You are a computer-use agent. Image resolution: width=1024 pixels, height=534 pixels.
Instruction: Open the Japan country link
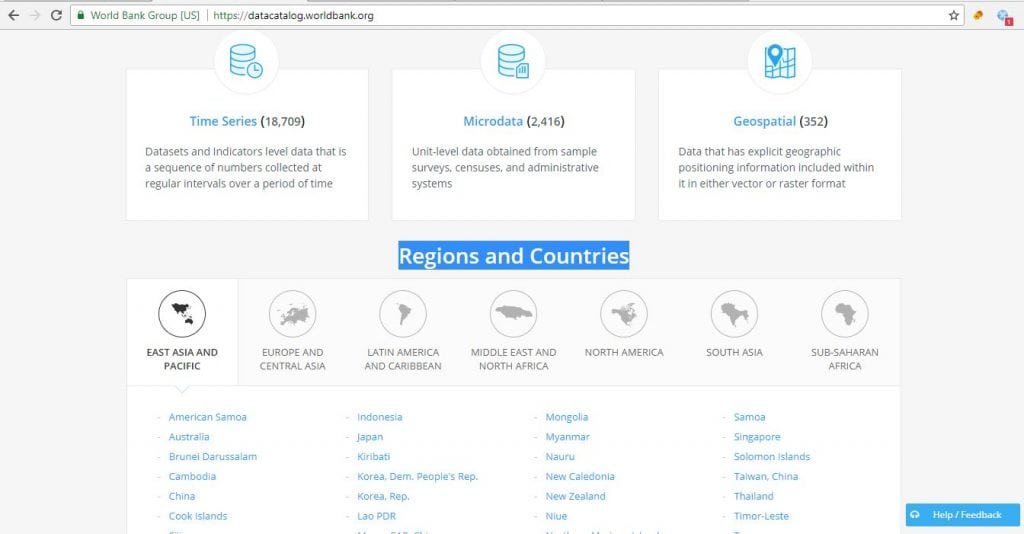click(x=370, y=437)
